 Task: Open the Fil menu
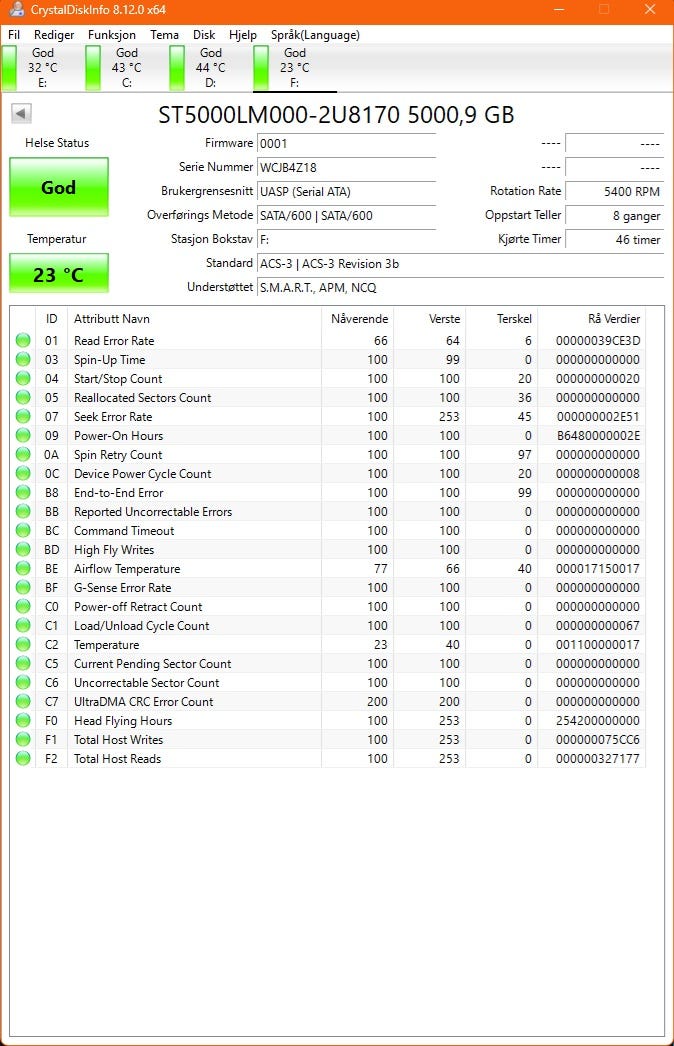(x=14, y=35)
